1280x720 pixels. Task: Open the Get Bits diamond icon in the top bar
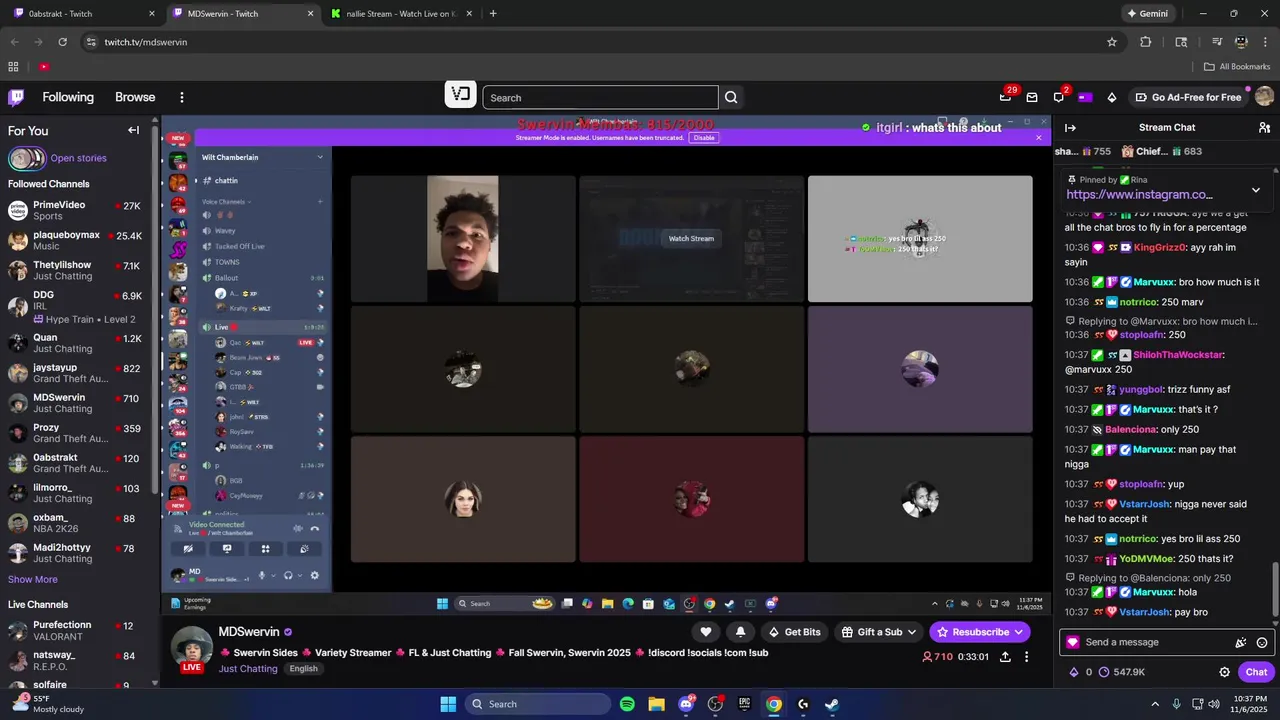1112,97
